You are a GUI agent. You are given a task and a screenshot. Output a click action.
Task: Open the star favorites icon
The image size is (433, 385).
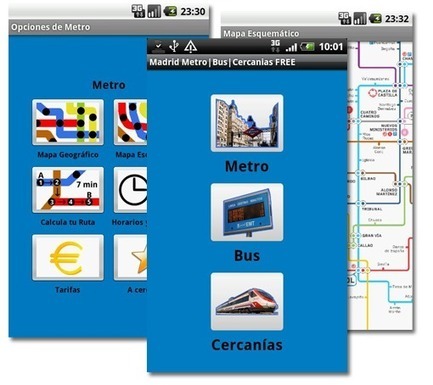coord(131,257)
